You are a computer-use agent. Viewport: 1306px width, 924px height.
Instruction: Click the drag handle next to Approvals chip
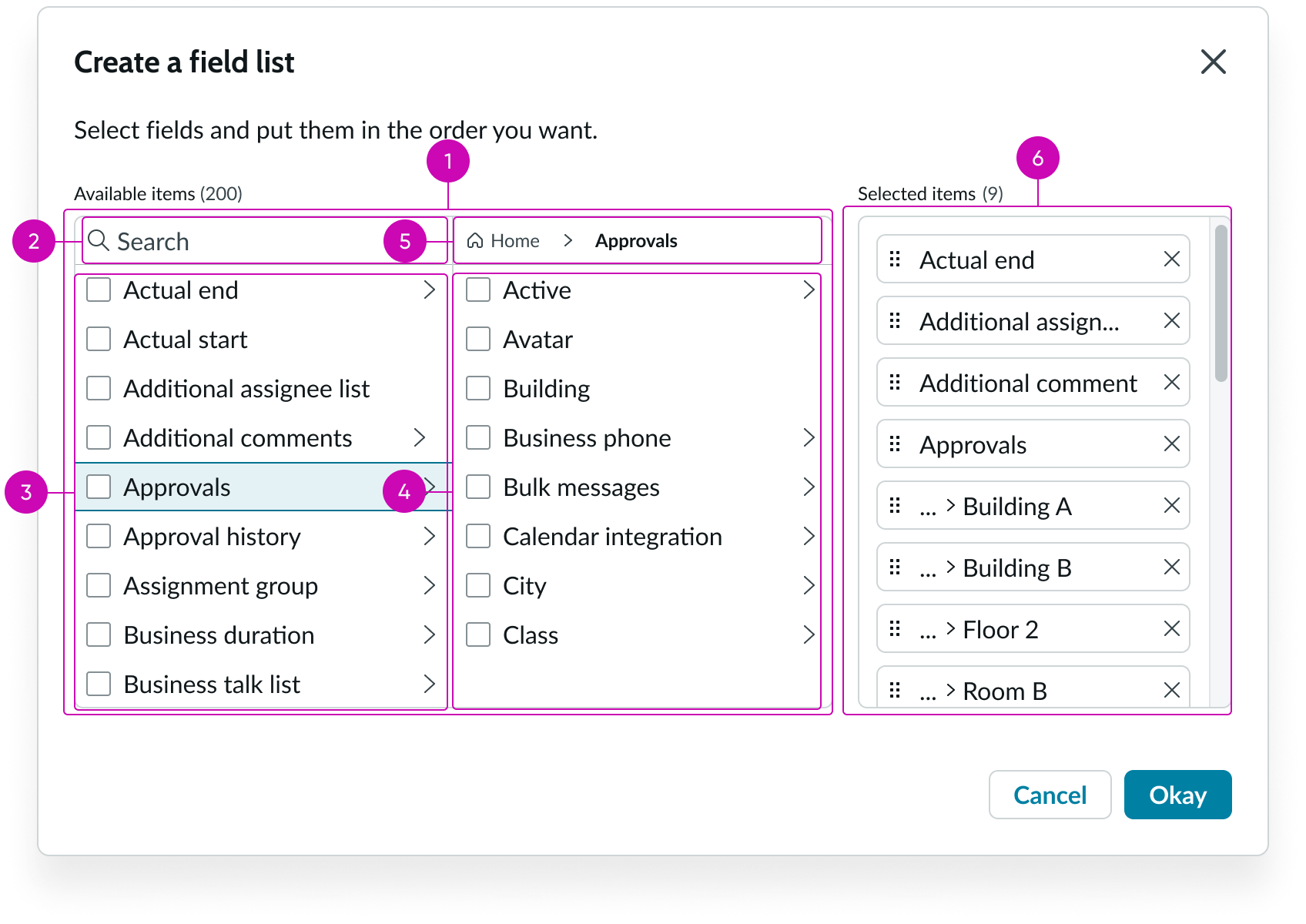point(895,444)
